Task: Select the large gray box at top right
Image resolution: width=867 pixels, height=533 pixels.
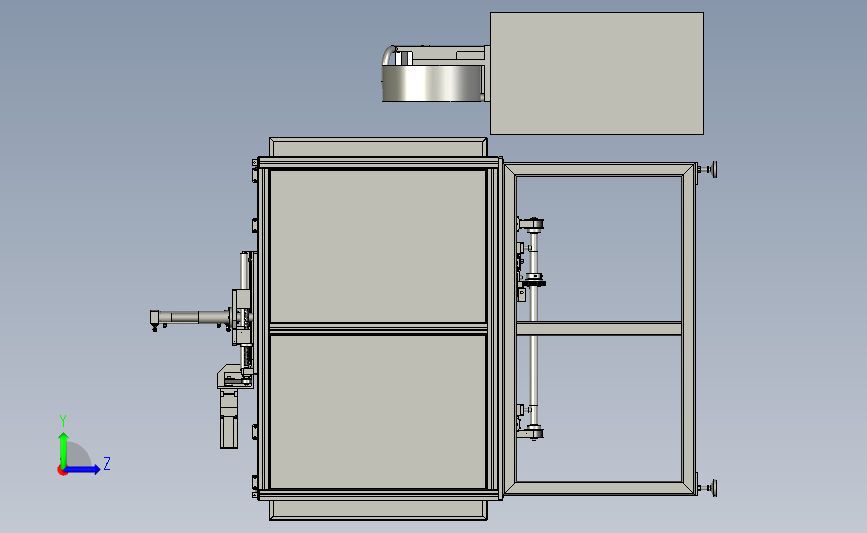Action: tap(597, 73)
